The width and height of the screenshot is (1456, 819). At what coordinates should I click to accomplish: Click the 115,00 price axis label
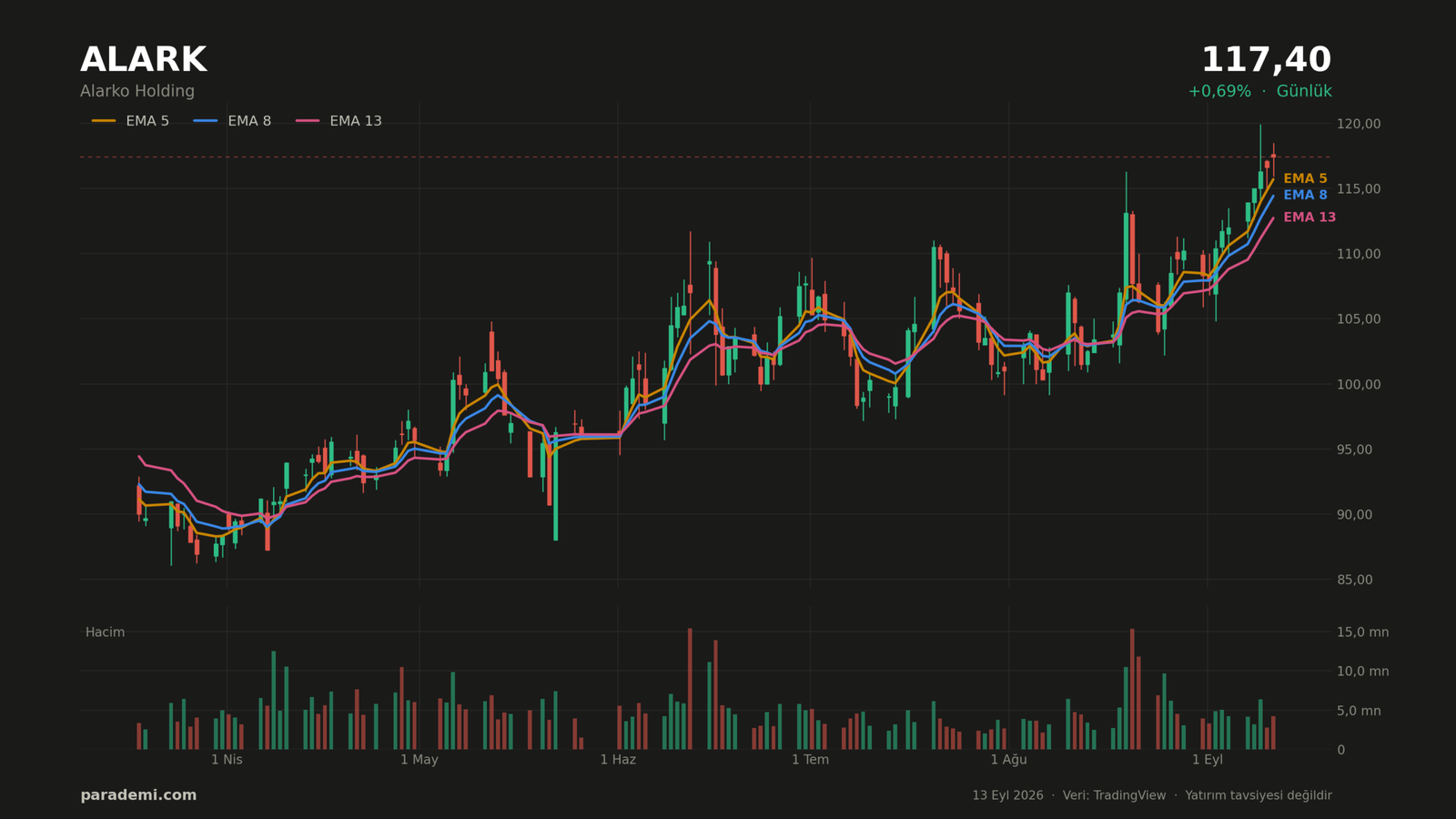[1359, 189]
